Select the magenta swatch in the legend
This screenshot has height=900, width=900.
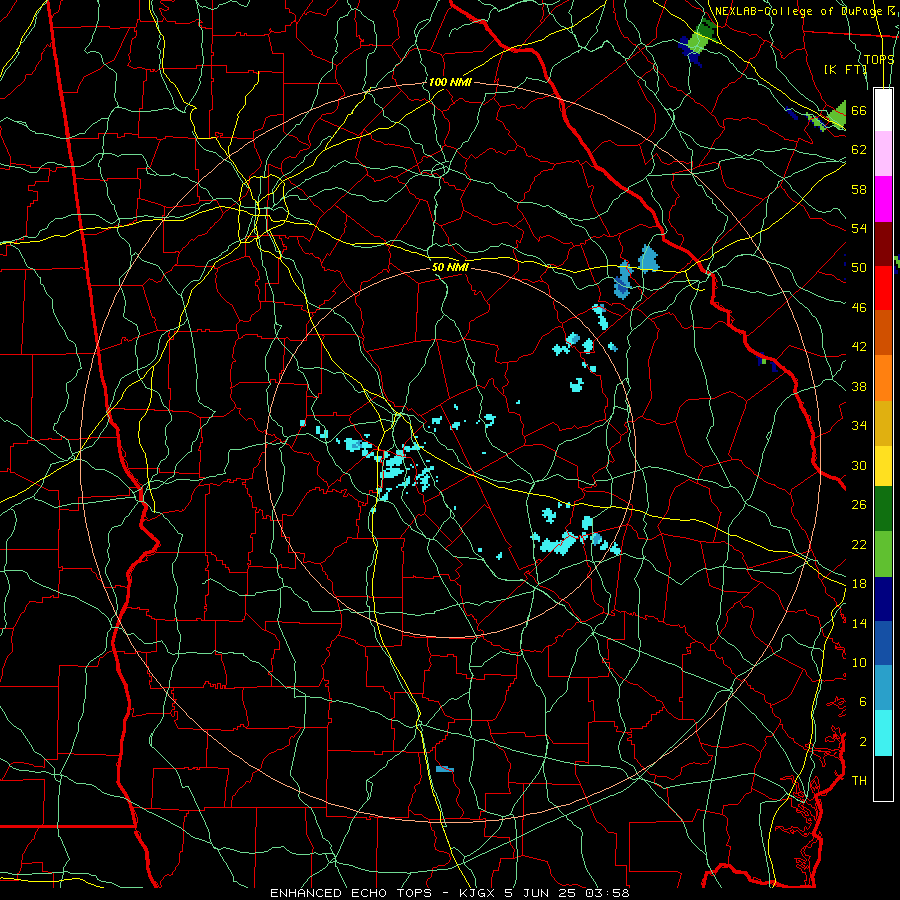(x=883, y=199)
